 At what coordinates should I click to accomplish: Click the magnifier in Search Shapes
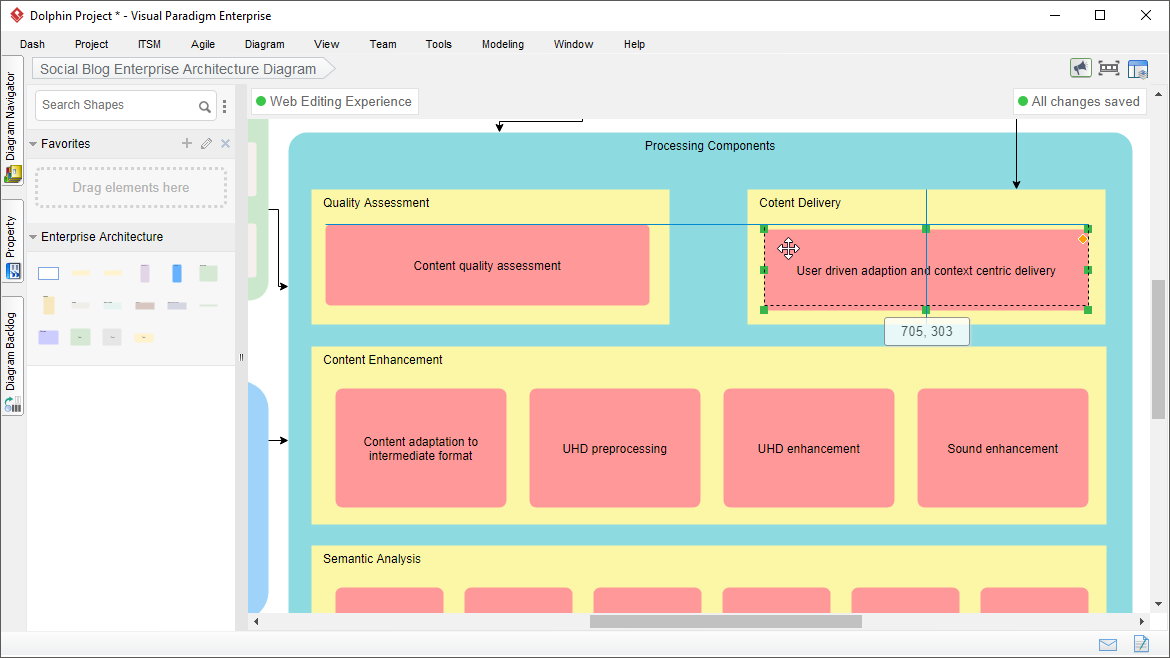tap(204, 107)
